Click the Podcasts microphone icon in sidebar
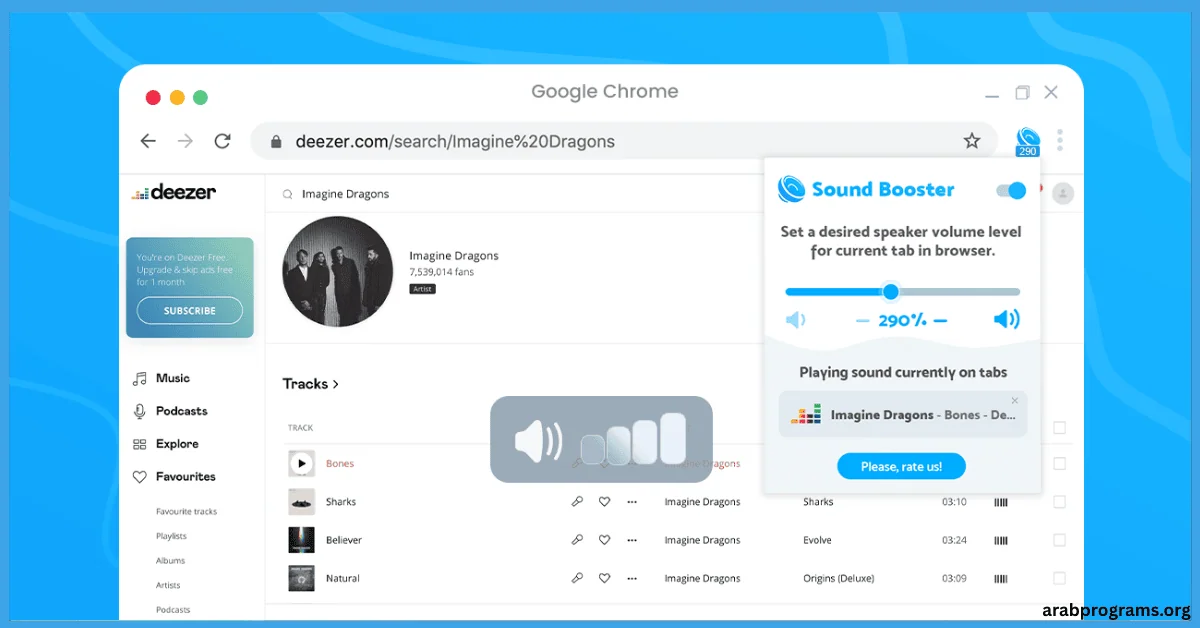1200x628 pixels. point(140,411)
